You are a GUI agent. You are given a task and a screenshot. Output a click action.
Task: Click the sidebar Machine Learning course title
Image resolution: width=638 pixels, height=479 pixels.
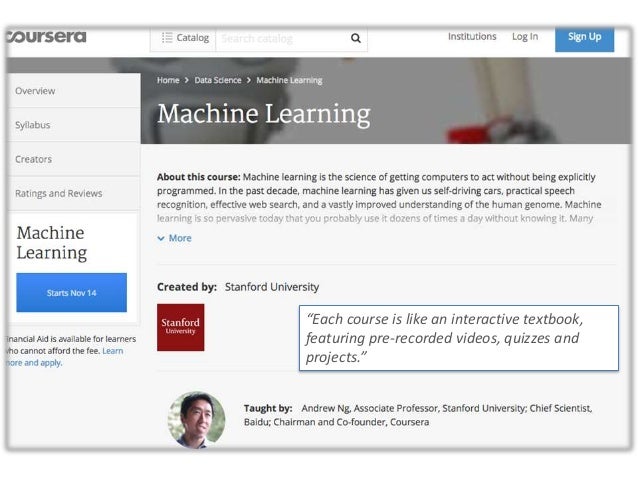coord(52,243)
